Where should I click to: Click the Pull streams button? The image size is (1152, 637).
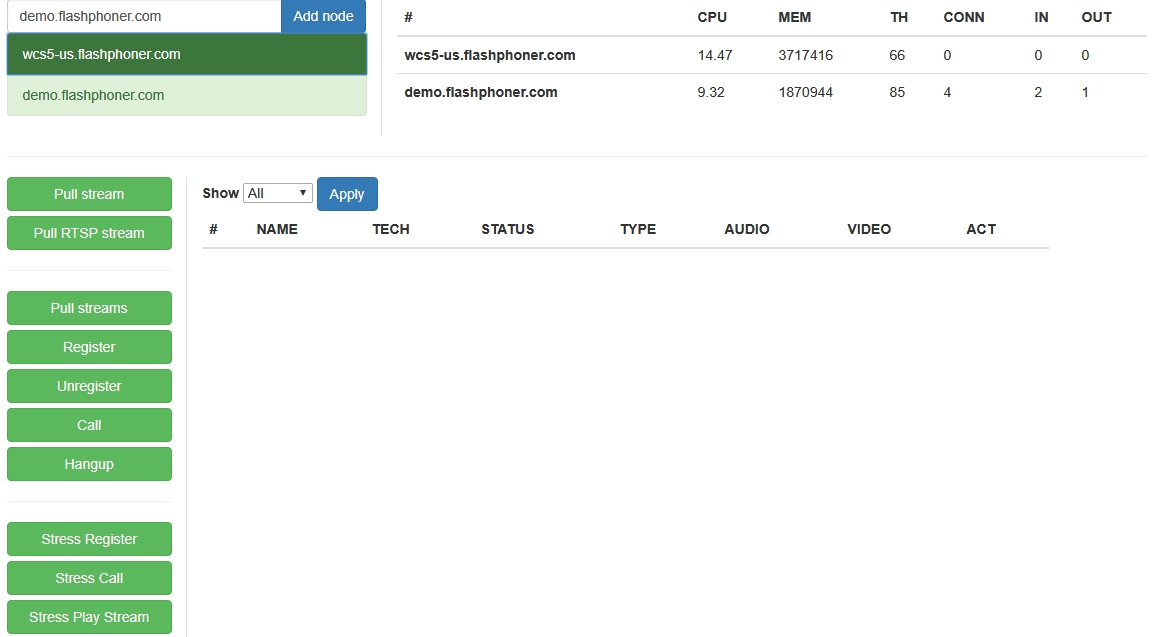point(89,308)
